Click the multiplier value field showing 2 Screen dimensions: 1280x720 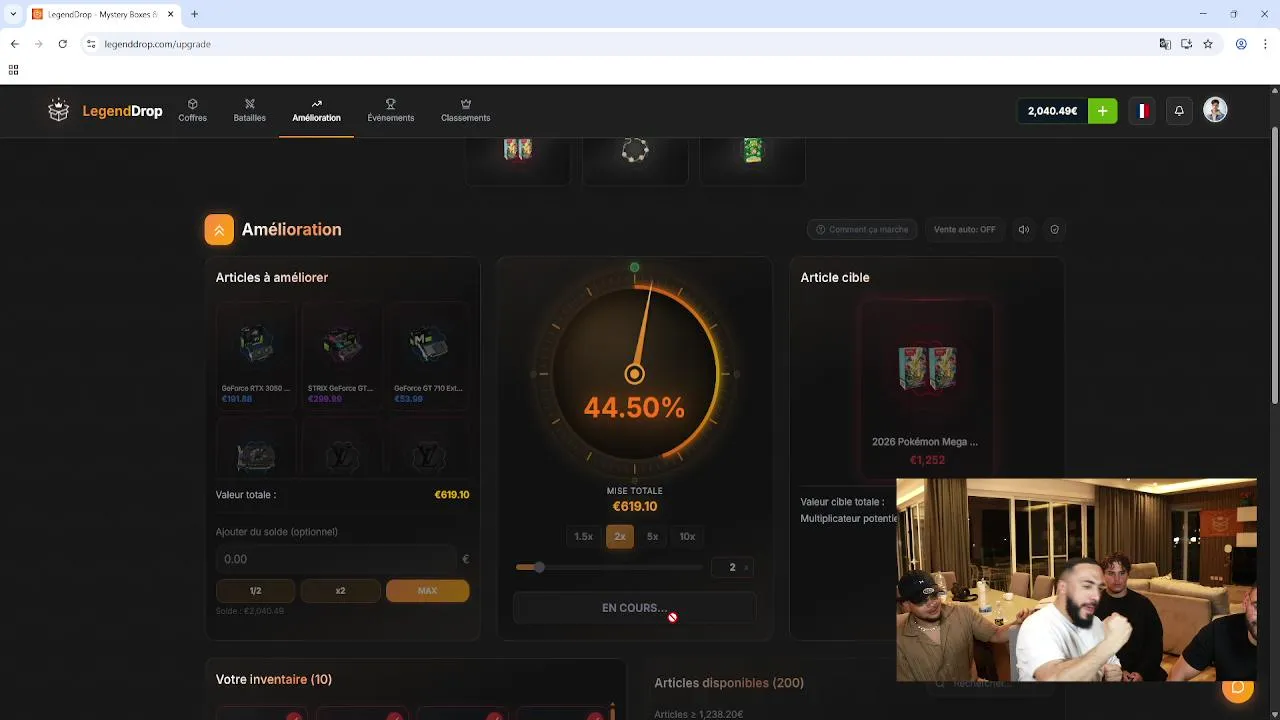[733, 567]
